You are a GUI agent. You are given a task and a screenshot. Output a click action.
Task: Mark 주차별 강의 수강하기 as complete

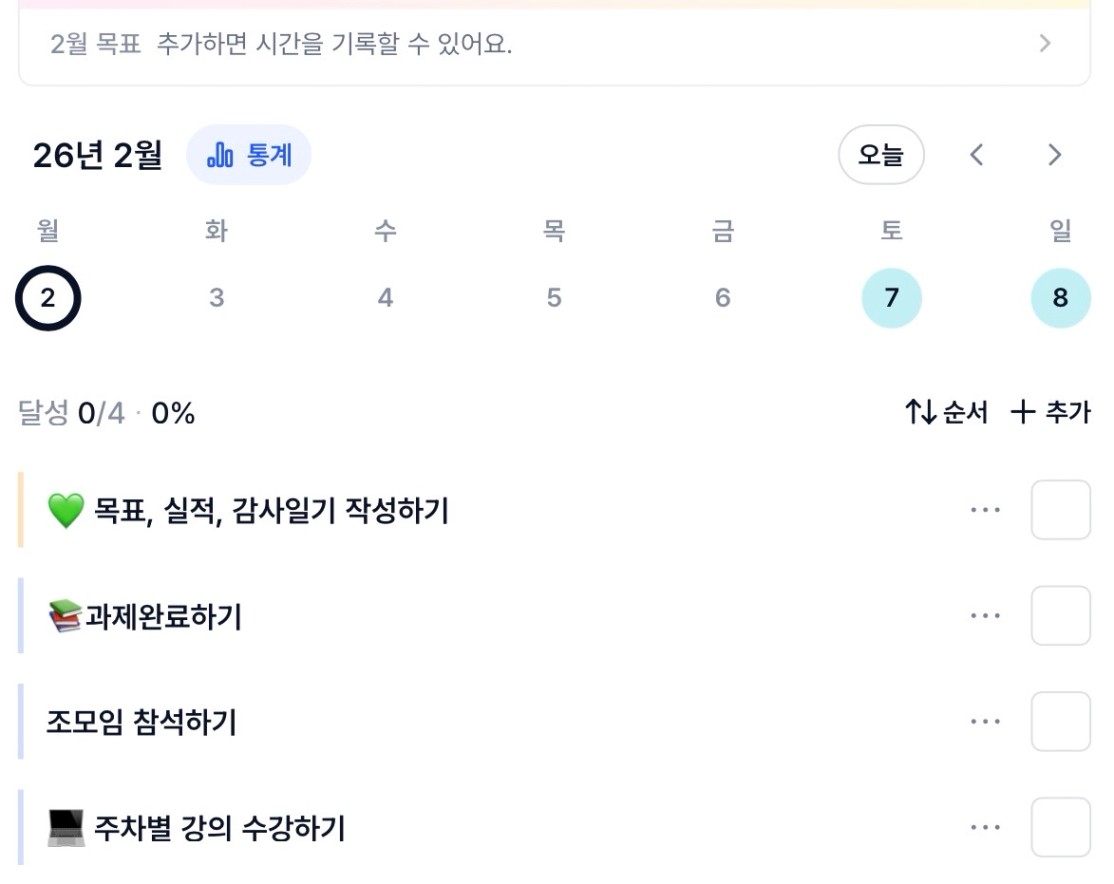(x=1060, y=827)
